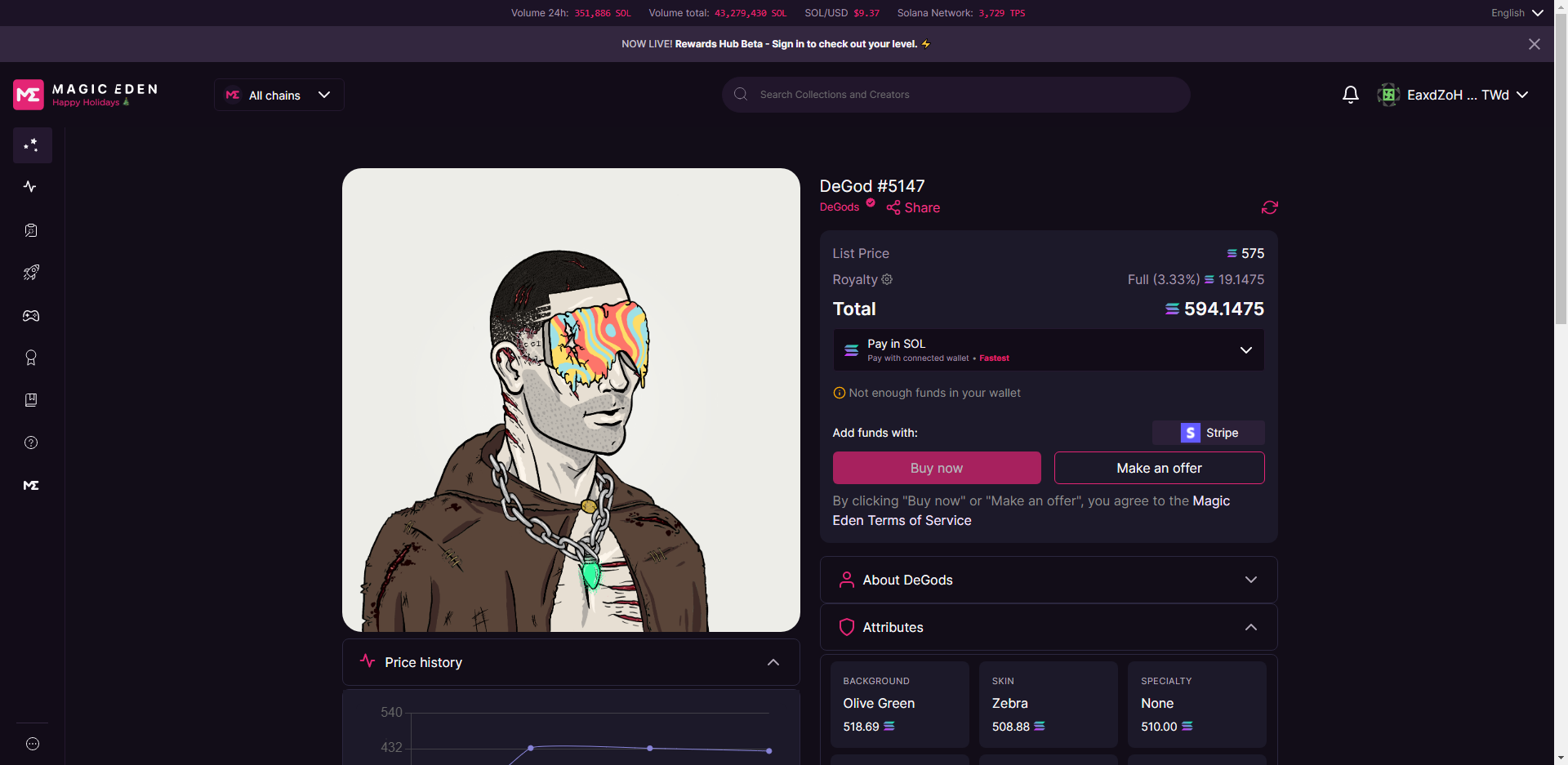The width and height of the screenshot is (1568, 765).
Task: Open Magic Eden Terms of Service
Action: click(x=1031, y=510)
